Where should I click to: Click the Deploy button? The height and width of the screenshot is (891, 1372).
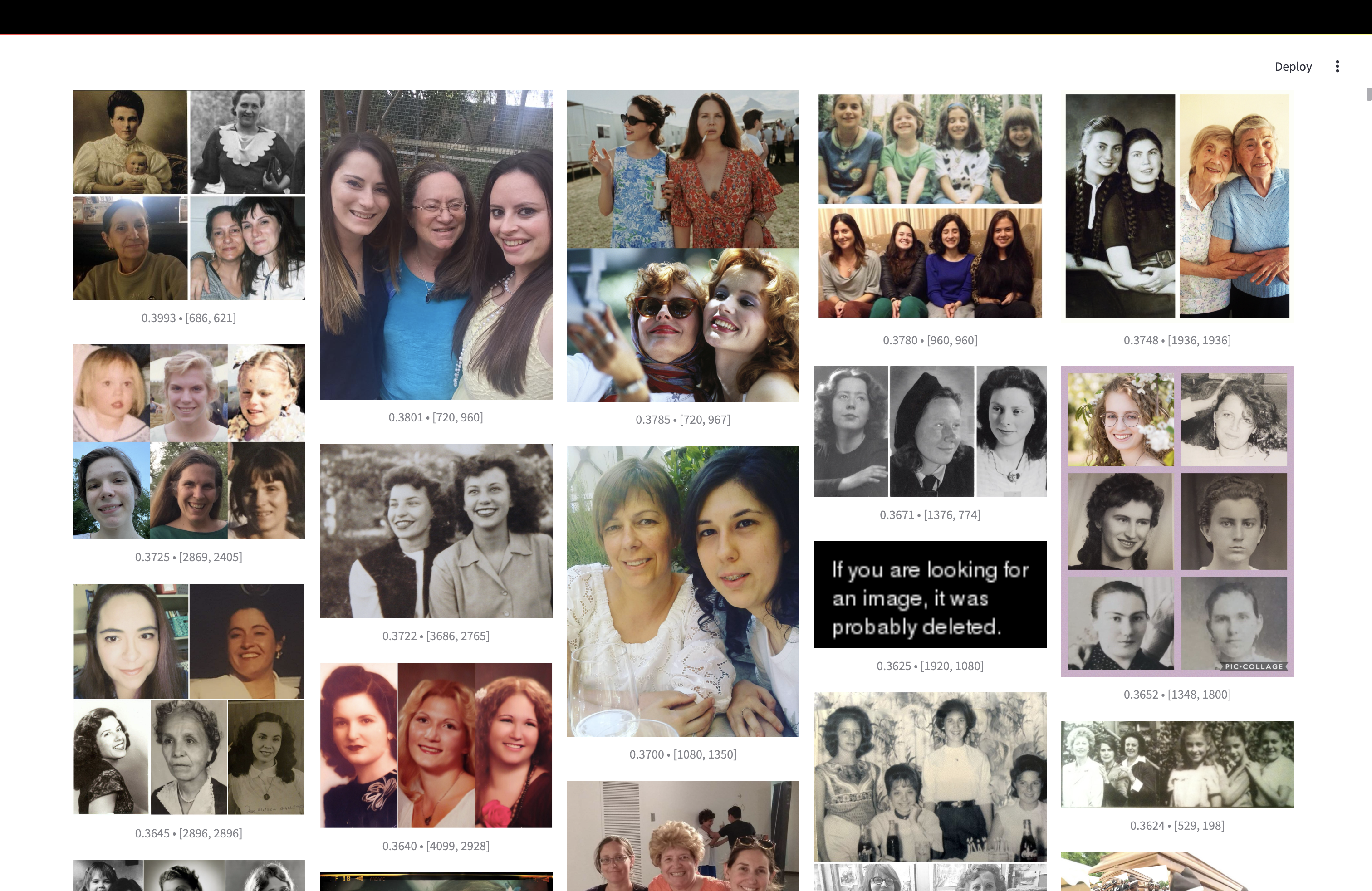coord(1293,67)
